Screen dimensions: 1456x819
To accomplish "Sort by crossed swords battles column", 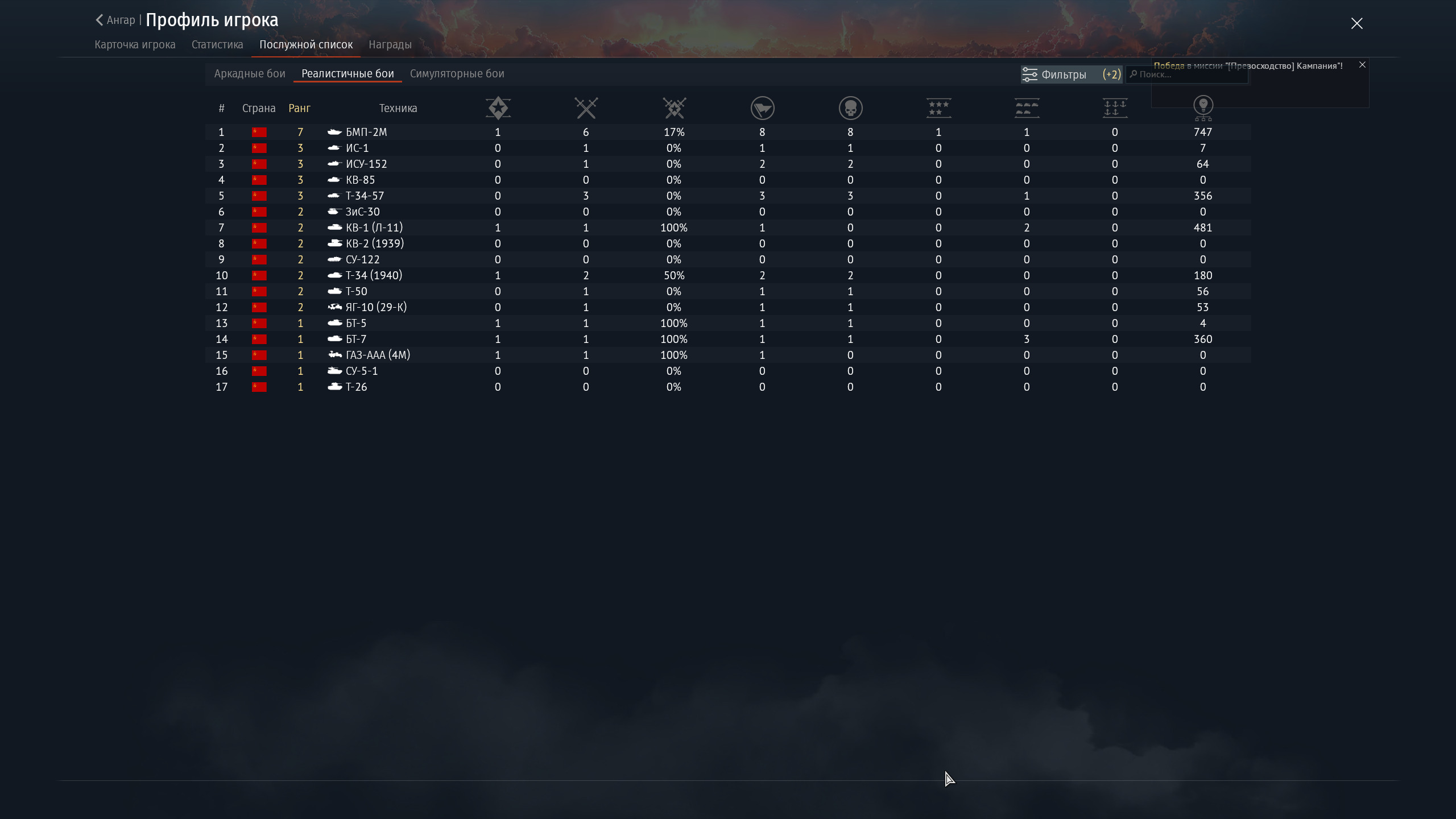I will [x=586, y=108].
